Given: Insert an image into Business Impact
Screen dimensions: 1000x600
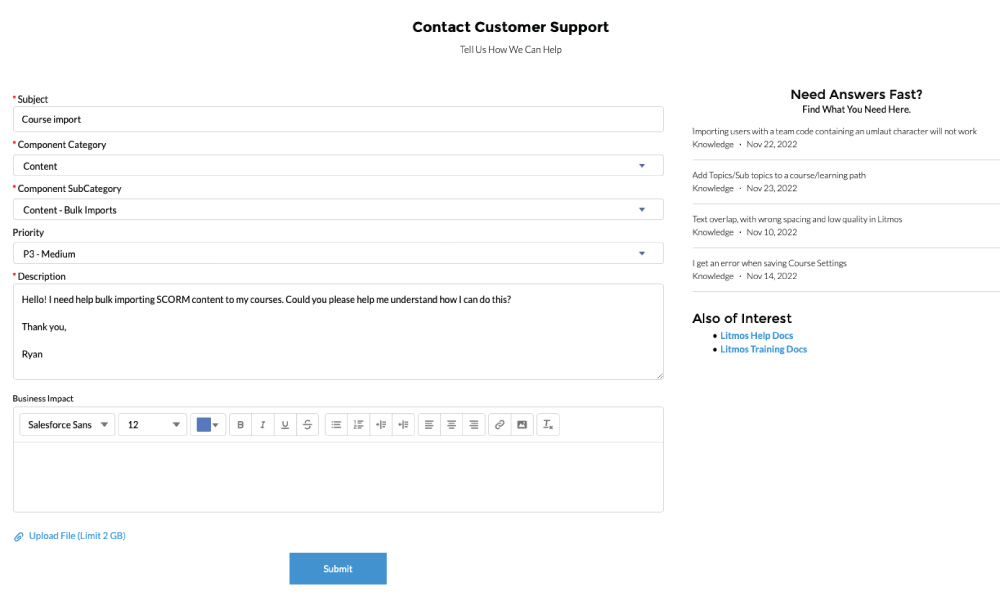Looking at the screenshot, I should coord(522,425).
